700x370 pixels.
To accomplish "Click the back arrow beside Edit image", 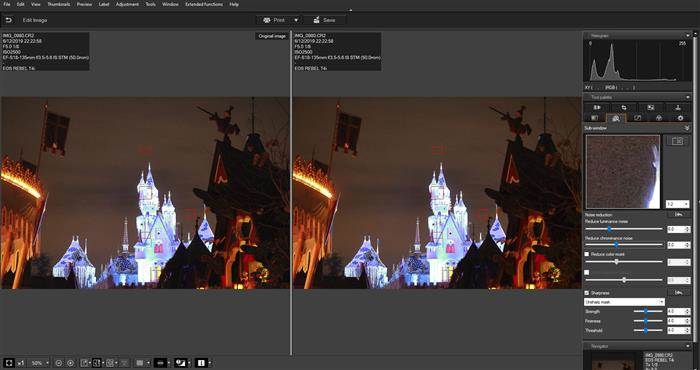I will pyautogui.click(x=8, y=20).
